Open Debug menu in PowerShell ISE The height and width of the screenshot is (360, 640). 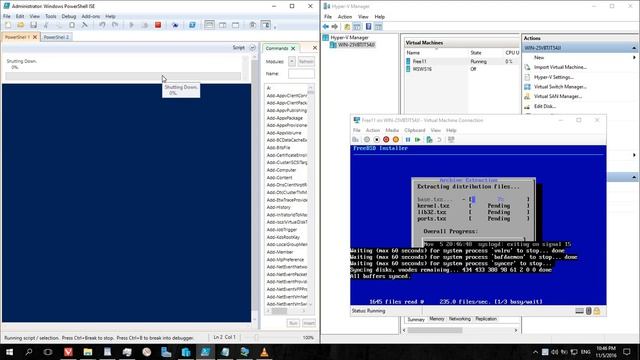coord(69,16)
